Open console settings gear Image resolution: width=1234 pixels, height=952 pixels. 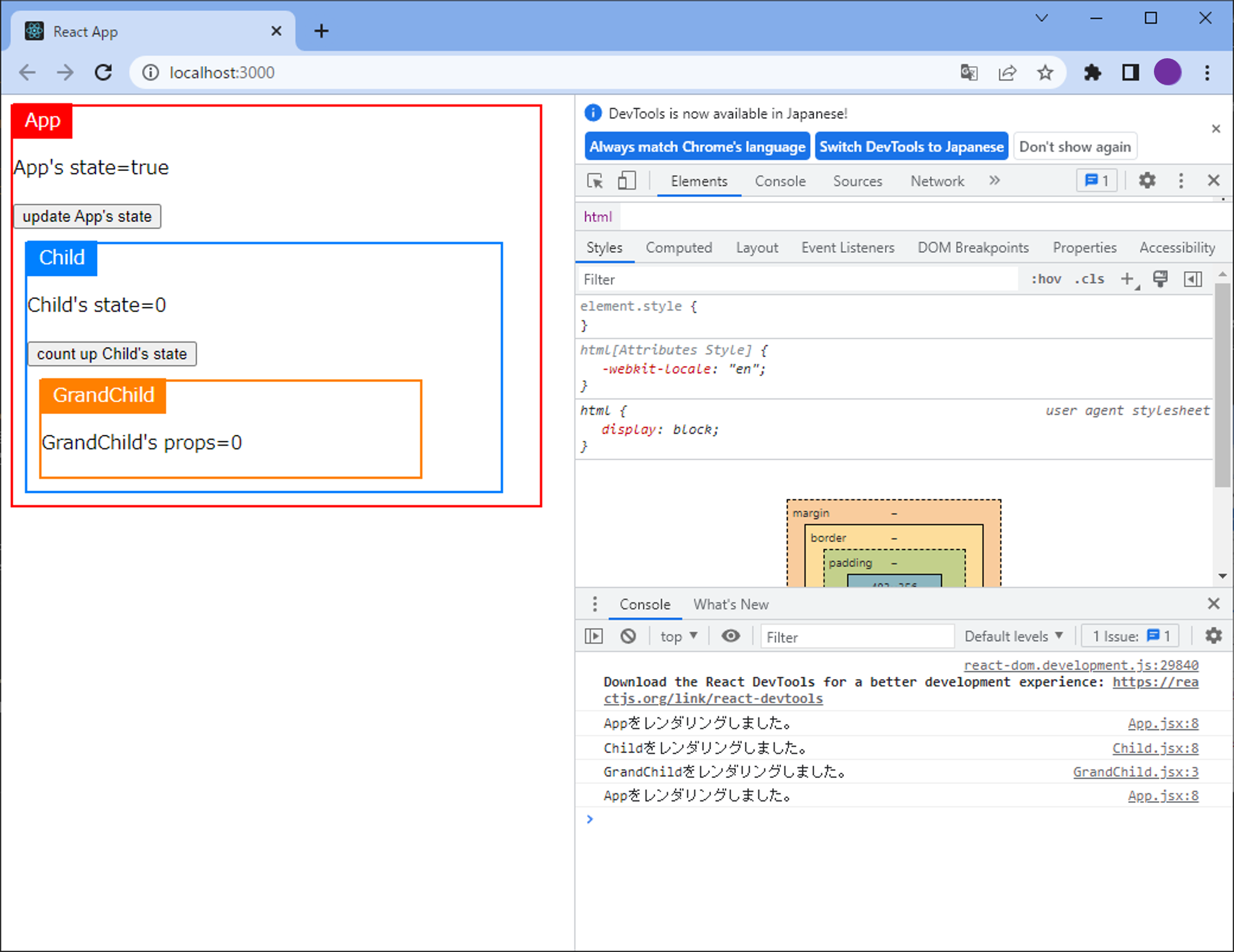click(1213, 635)
